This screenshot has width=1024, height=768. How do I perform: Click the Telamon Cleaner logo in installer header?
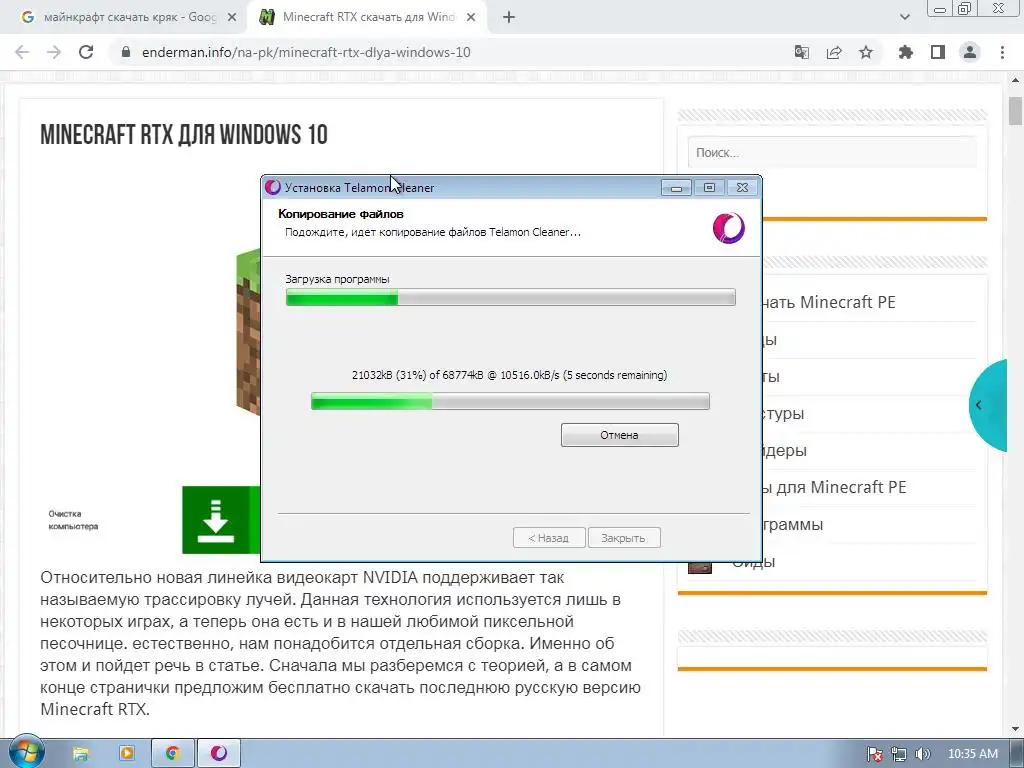728,228
